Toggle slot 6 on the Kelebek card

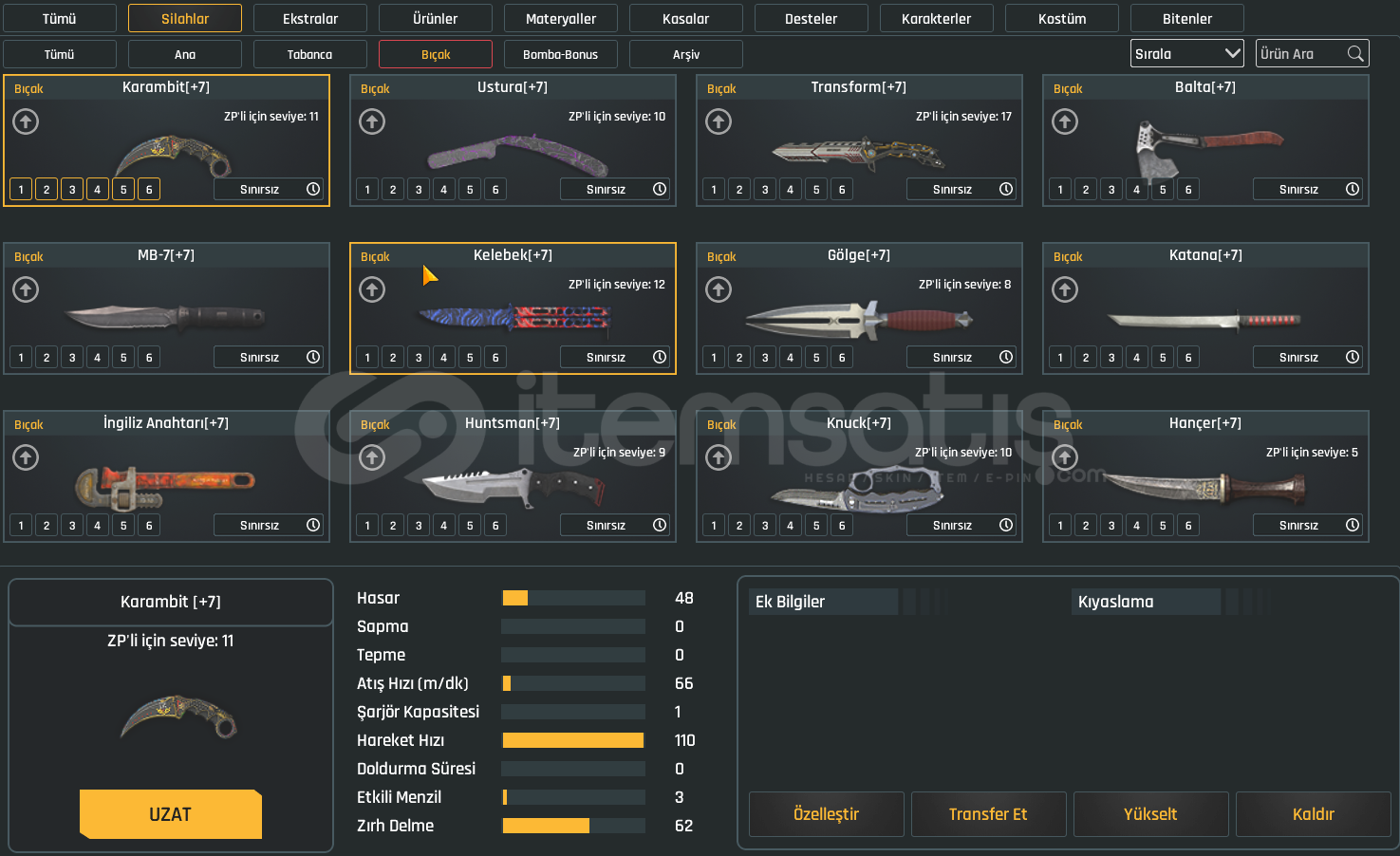click(x=495, y=357)
